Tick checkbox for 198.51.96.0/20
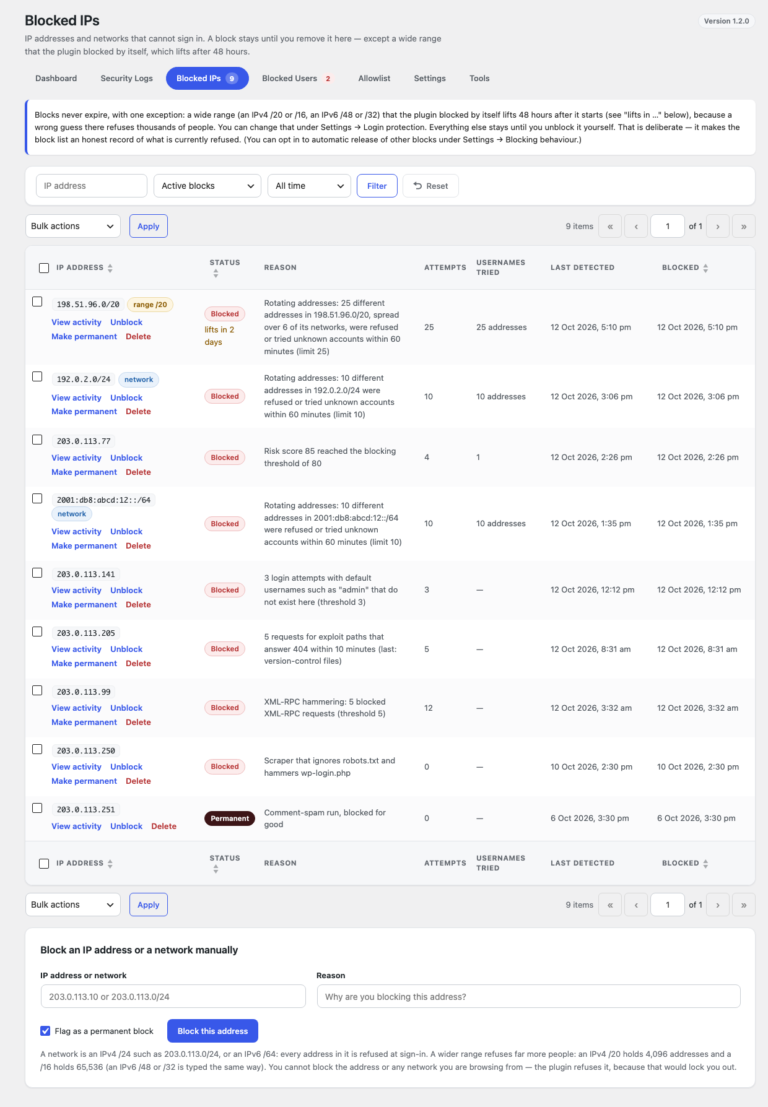The height and width of the screenshot is (1107, 768). click(x=37, y=301)
